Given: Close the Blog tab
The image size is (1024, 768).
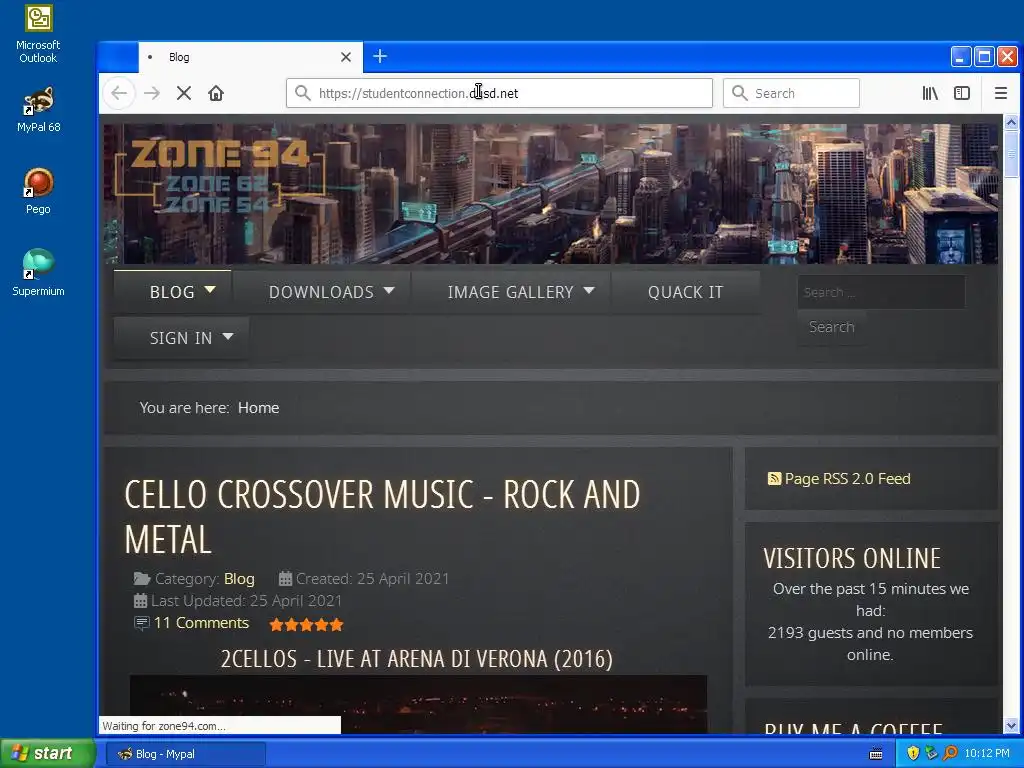Looking at the screenshot, I should click(345, 57).
